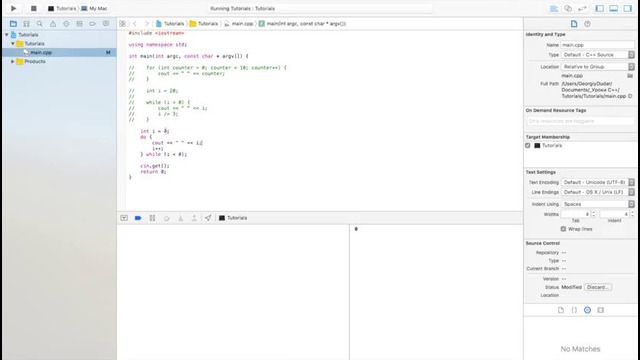Toggle the left navigator panel

[600, 8]
